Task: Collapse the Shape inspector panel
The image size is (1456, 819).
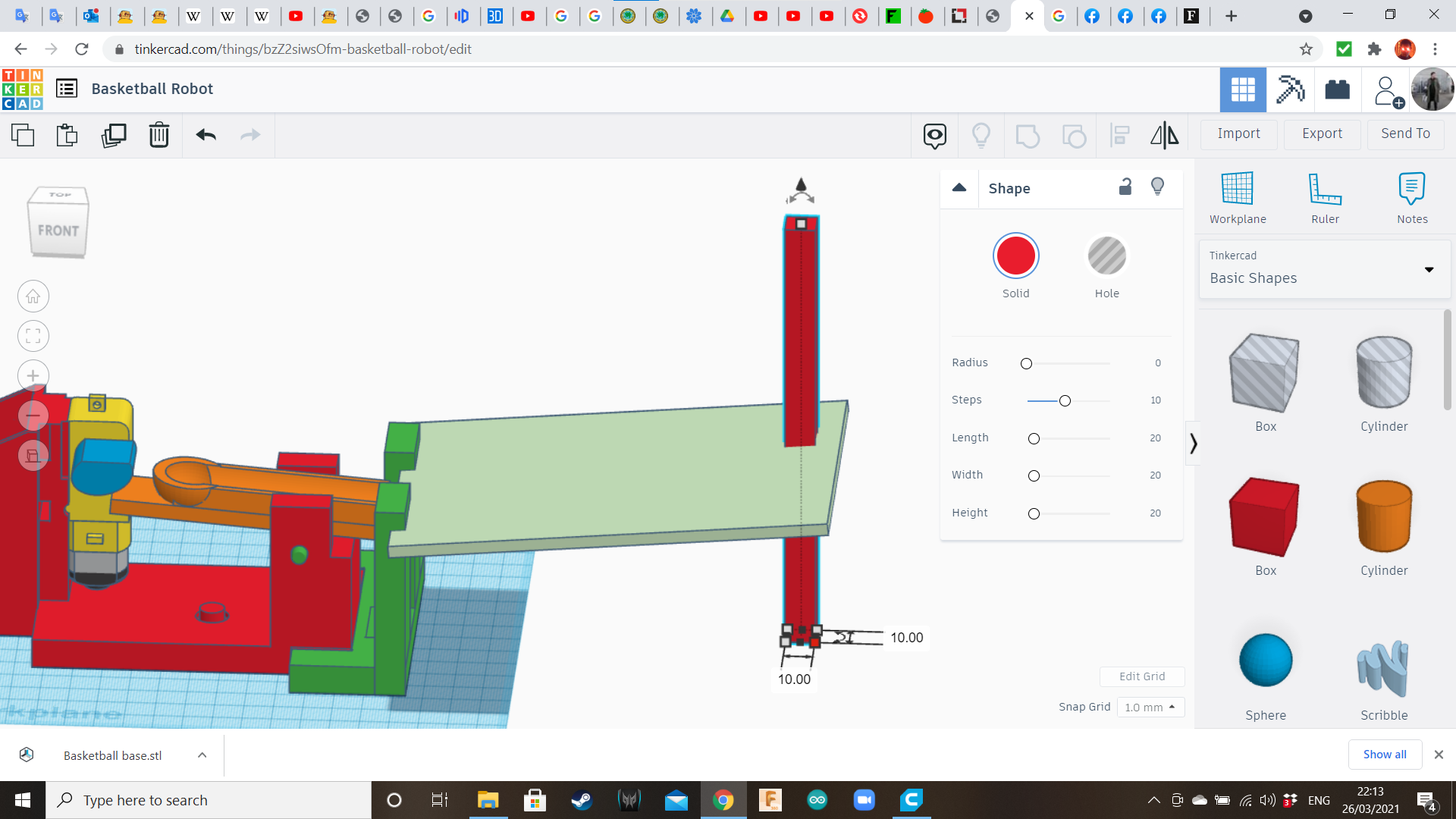Action: click(959, 188)
